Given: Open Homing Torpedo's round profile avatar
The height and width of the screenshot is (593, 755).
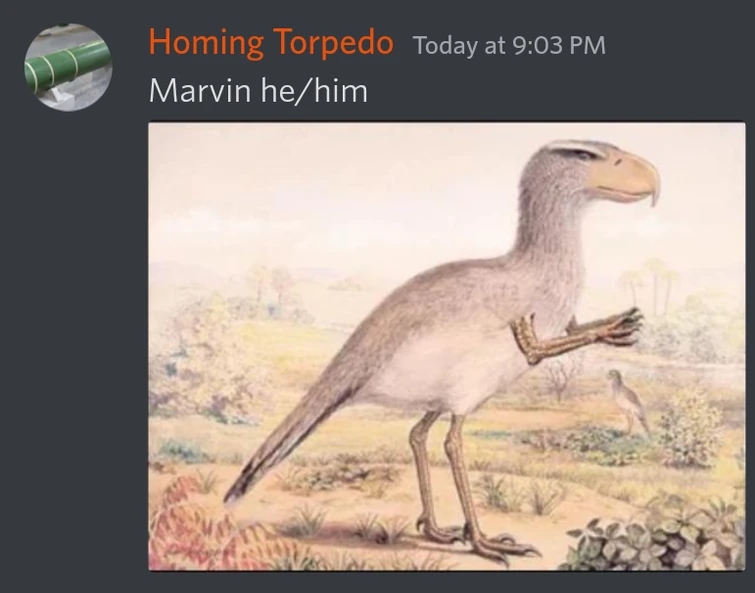Looking at the screenshot, I should pyautogui.click(x=68, y=67).
